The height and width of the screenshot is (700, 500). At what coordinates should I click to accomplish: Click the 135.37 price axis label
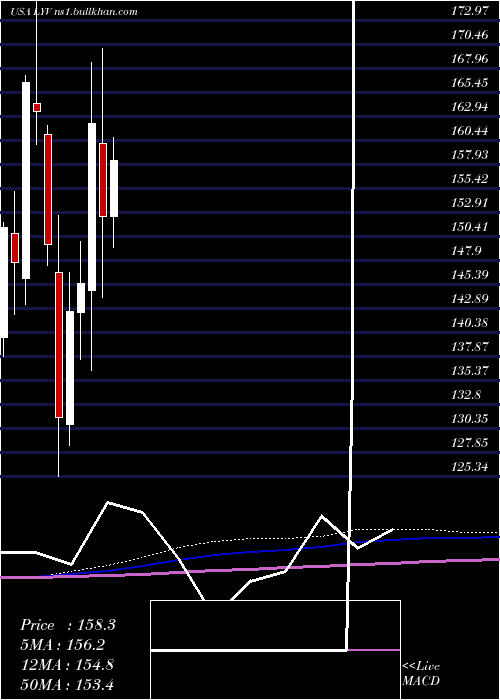coord(471,371)
